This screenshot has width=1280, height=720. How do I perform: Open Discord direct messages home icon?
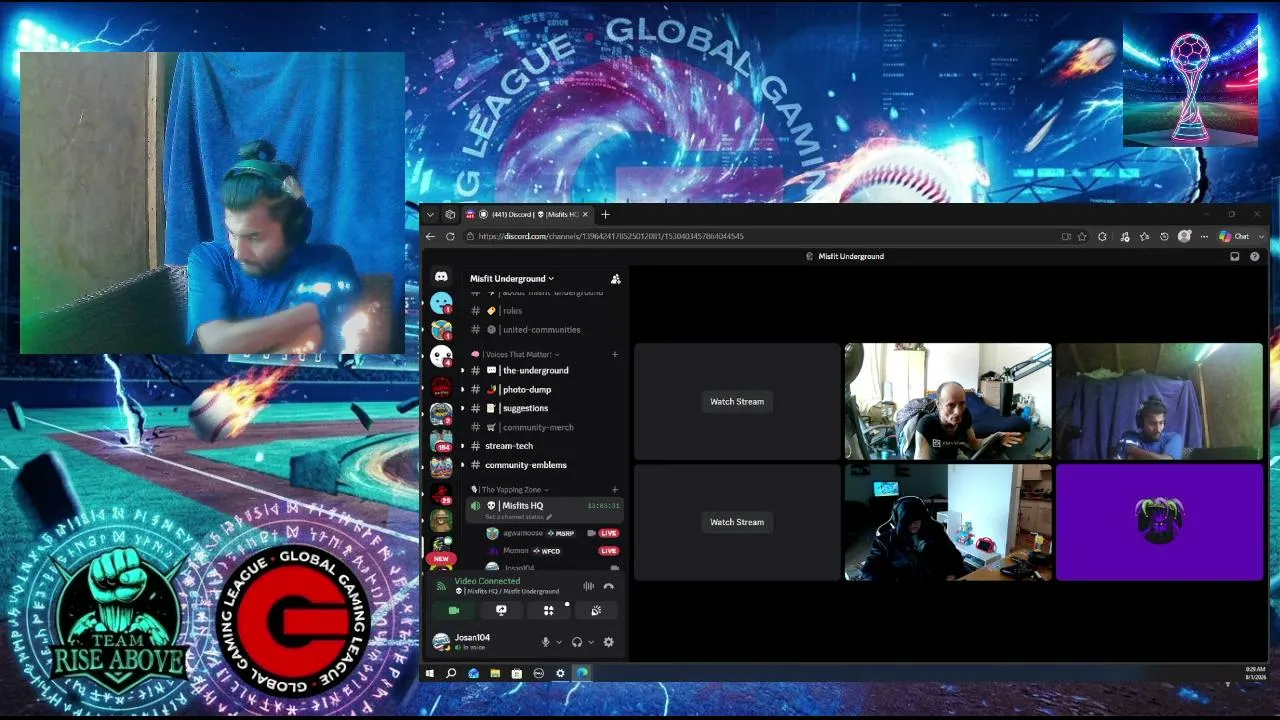point(441,277)
